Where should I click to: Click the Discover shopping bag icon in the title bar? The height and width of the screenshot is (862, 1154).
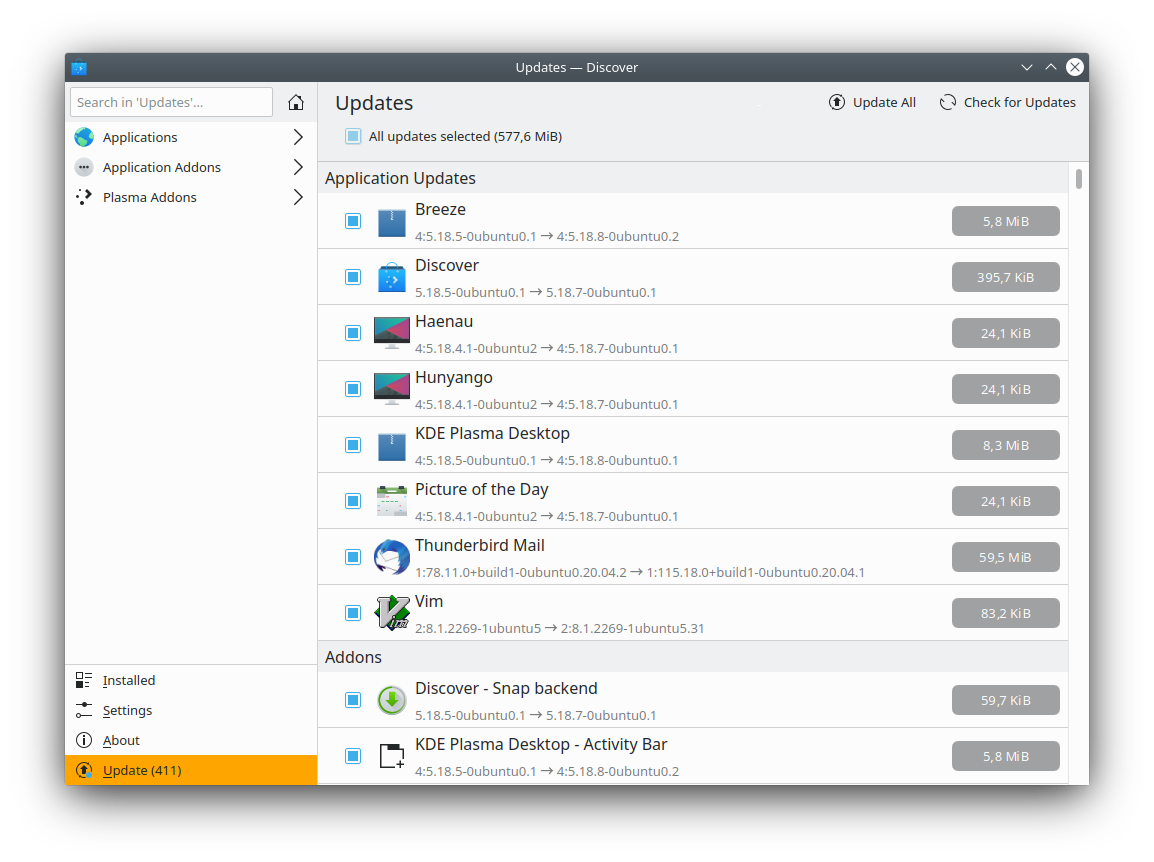click(x=79, y=68)
